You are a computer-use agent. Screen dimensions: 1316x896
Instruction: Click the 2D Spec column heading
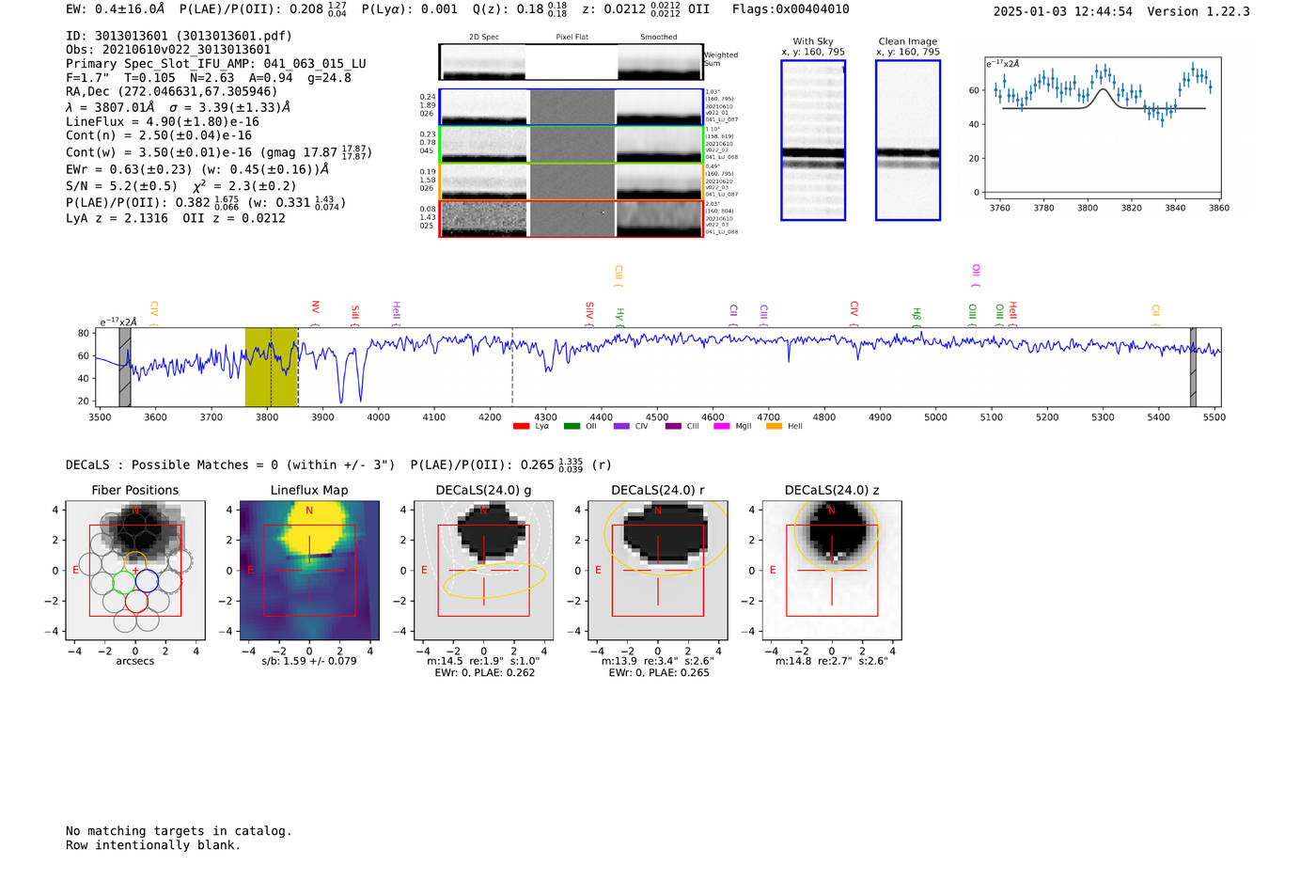click(484, 37)
